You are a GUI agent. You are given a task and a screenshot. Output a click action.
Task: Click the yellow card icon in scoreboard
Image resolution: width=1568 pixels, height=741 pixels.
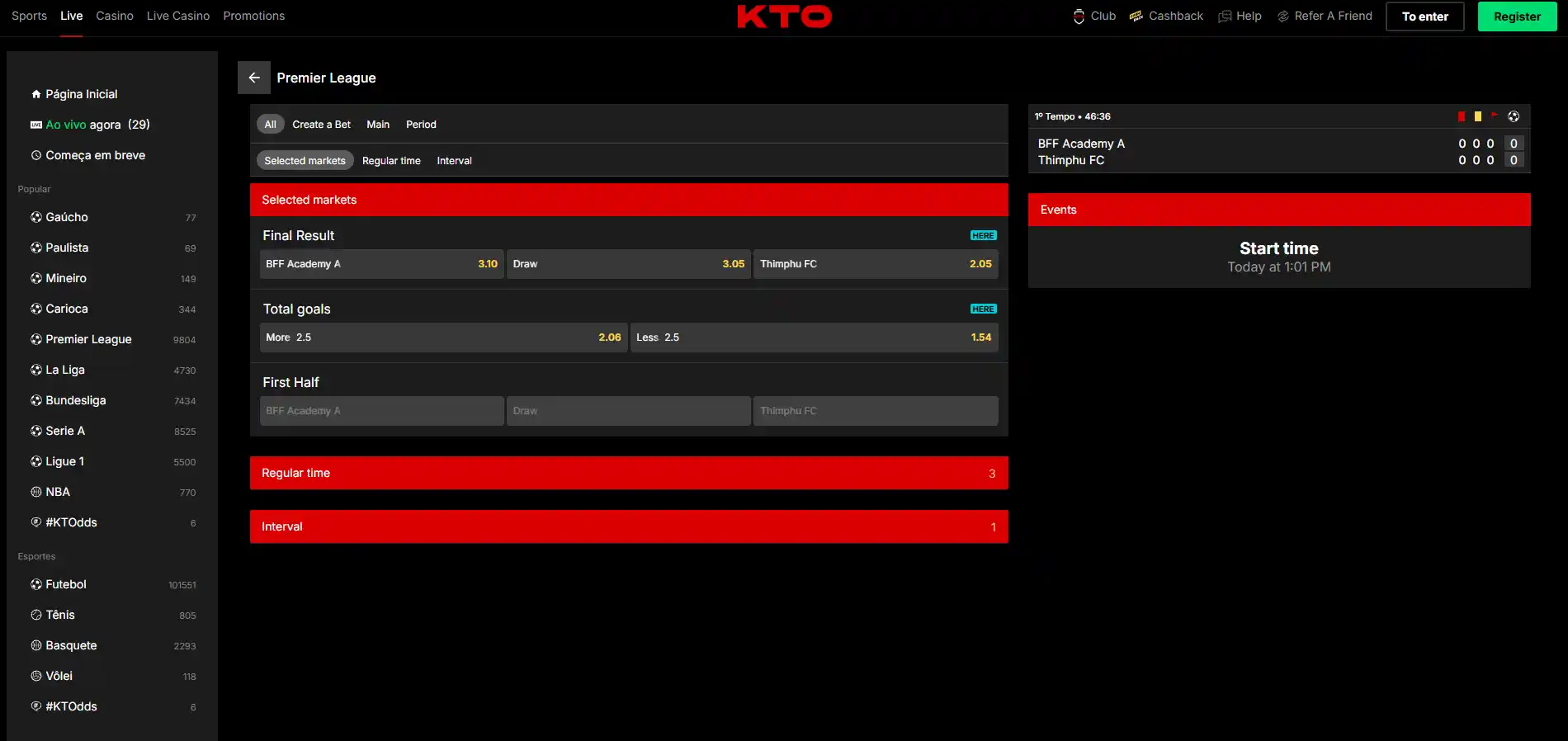(1478, 116)
